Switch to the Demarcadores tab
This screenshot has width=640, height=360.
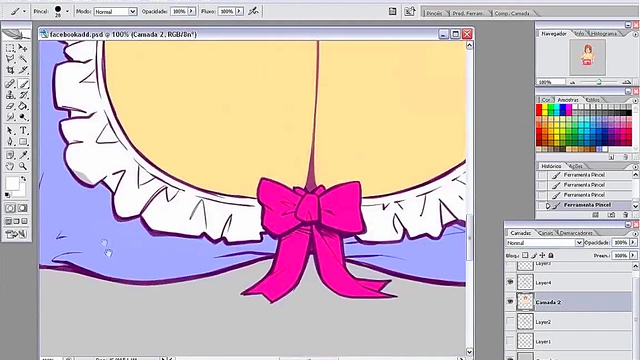point(576,233)
